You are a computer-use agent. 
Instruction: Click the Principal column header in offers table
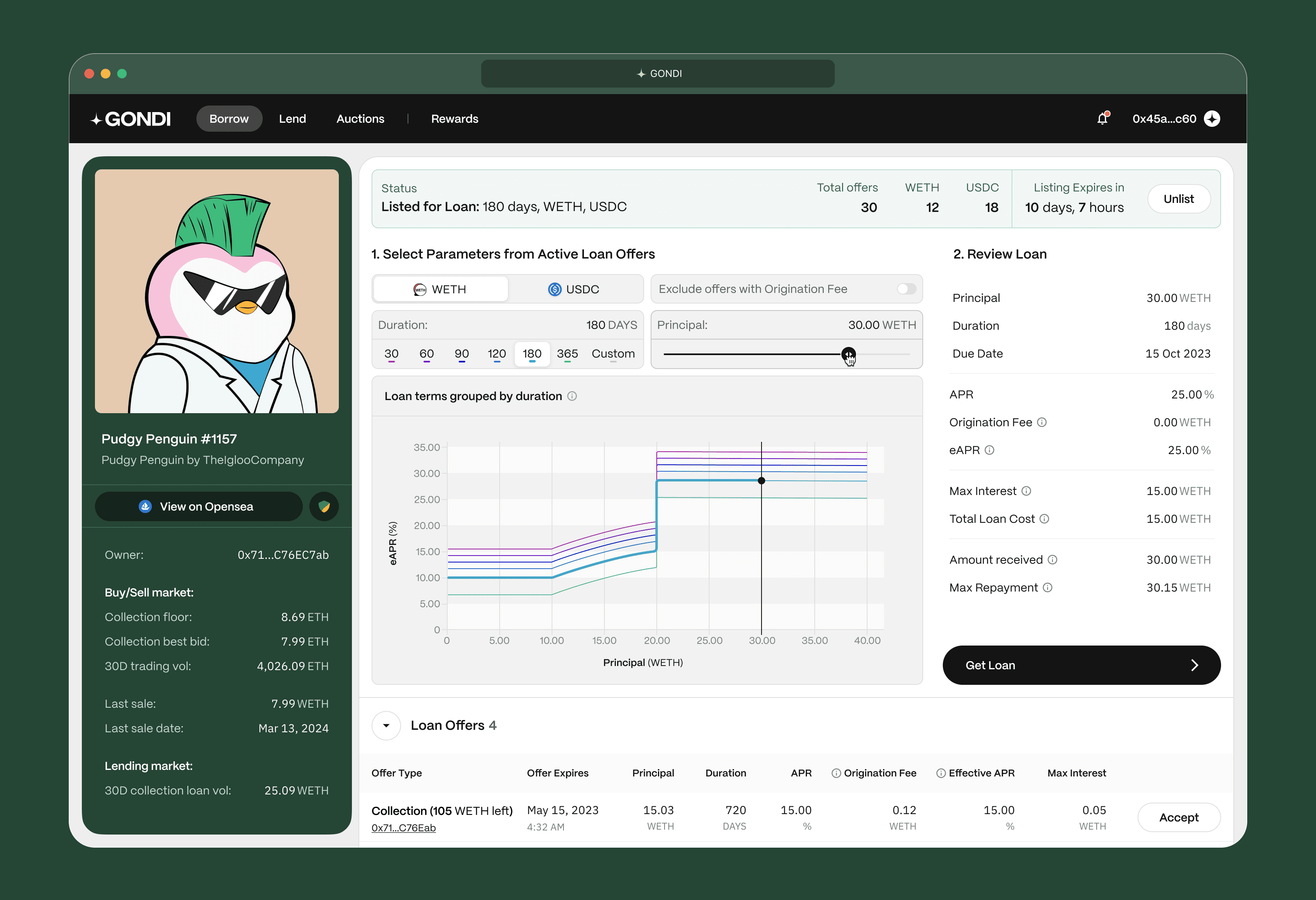coord(653,773)
